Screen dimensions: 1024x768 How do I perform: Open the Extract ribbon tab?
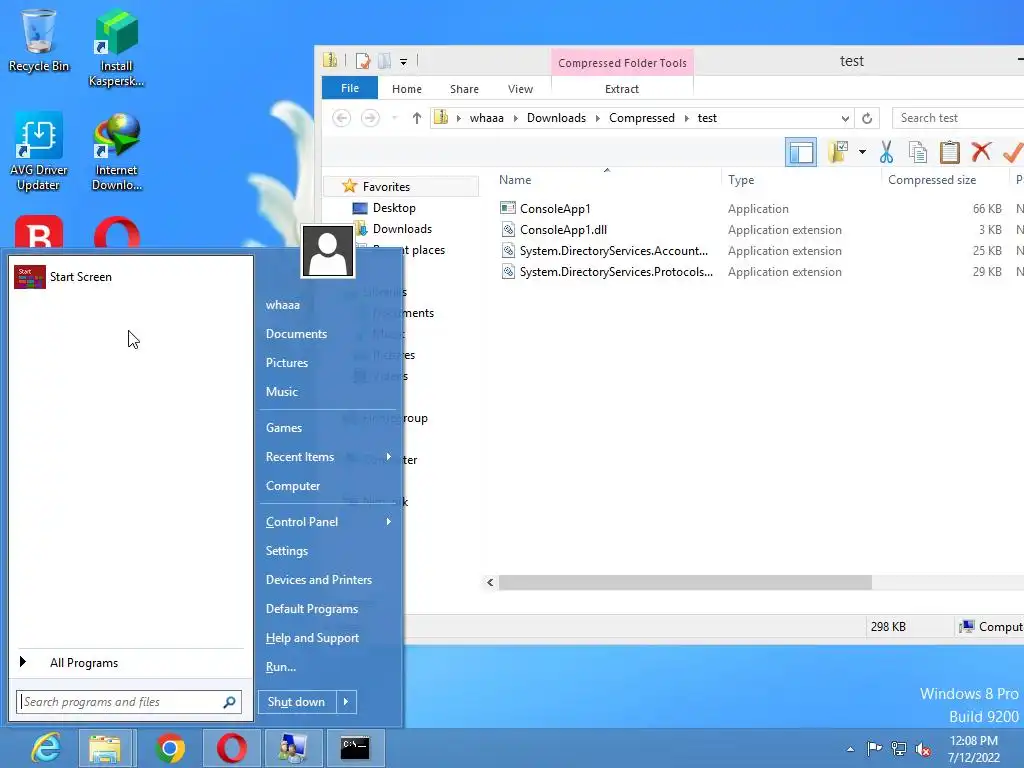[622, 89]
